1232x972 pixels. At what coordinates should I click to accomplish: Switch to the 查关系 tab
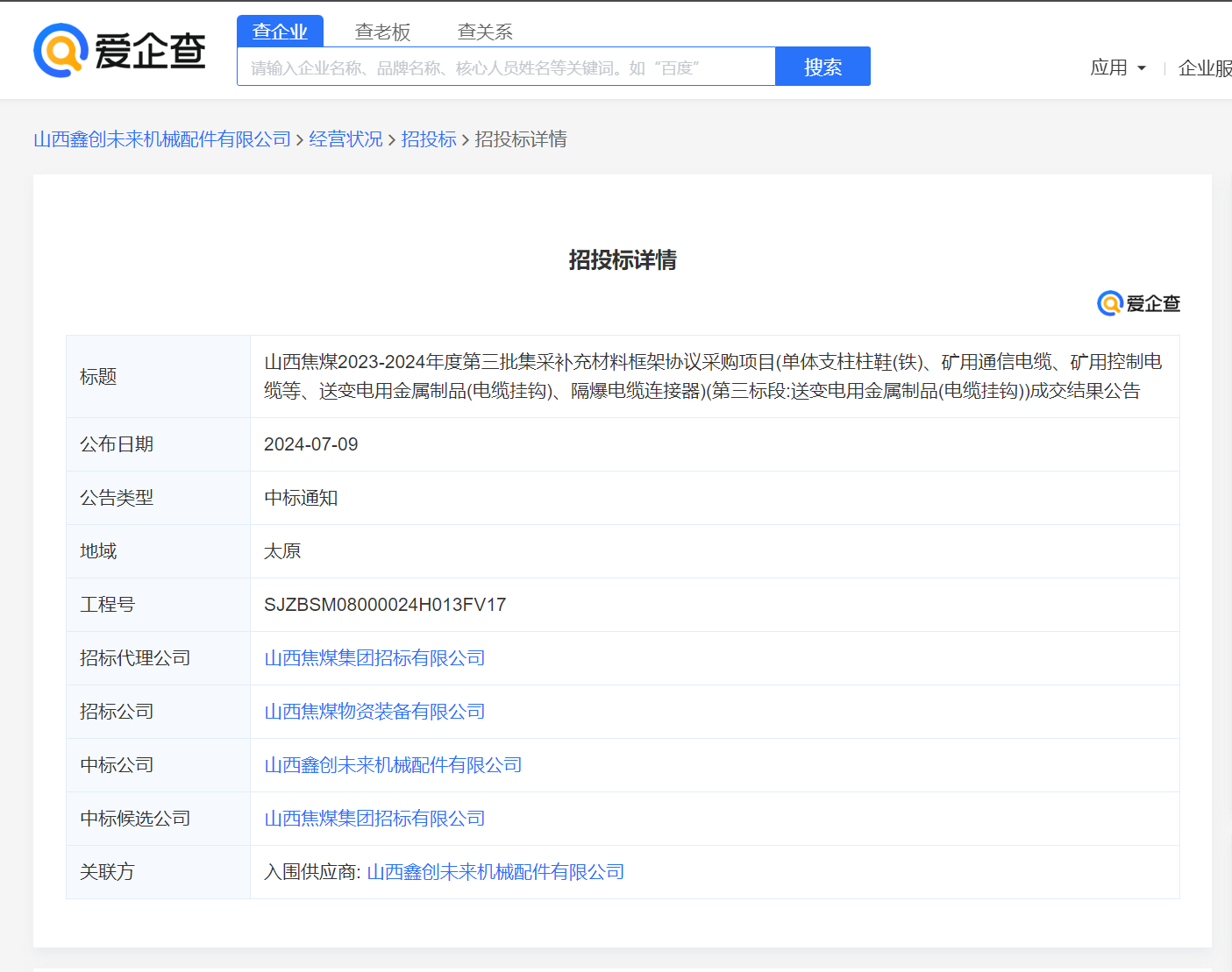pyautogui.click(x=485, y=32)
